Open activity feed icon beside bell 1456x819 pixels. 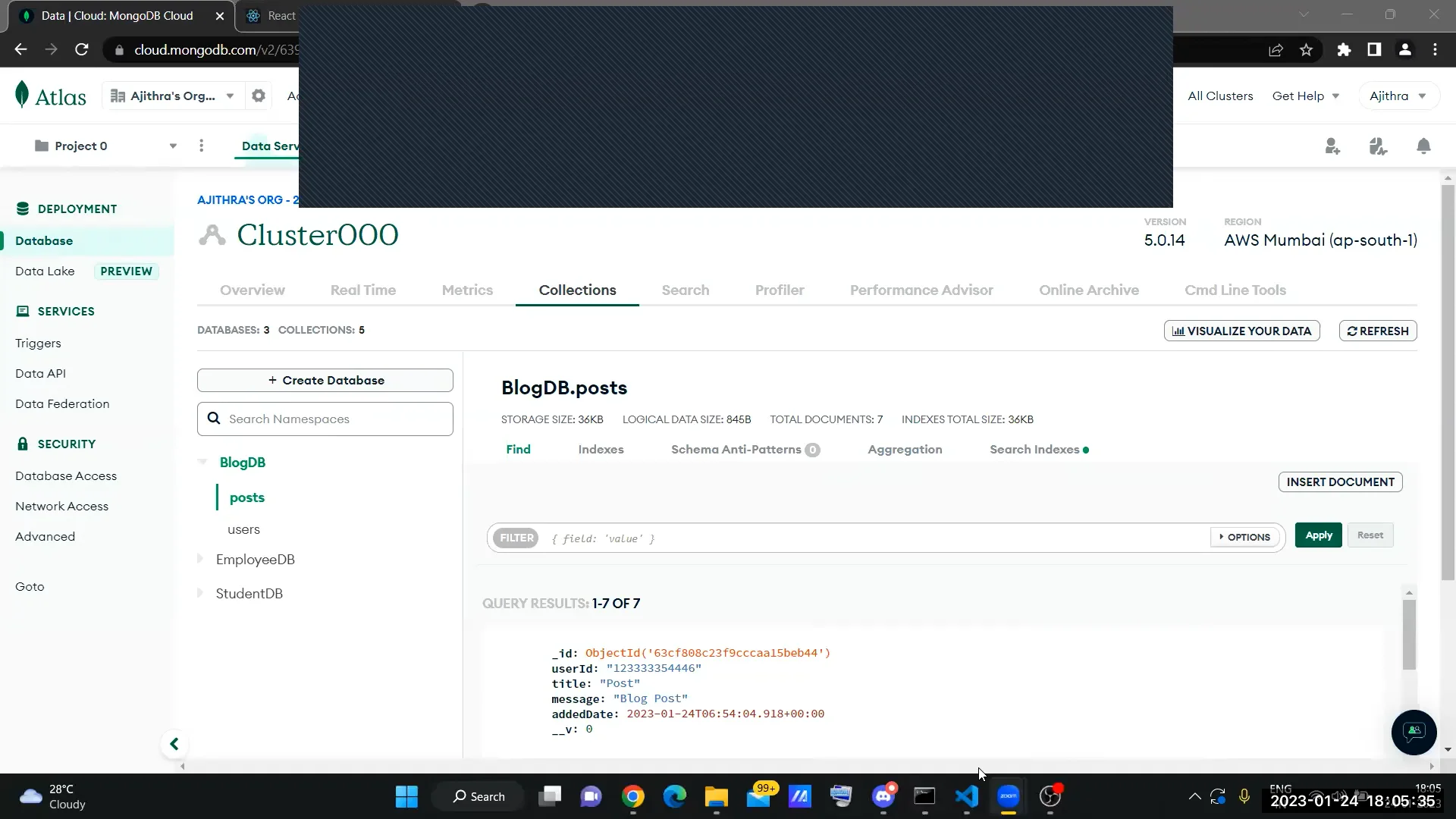click(1378, 146)
